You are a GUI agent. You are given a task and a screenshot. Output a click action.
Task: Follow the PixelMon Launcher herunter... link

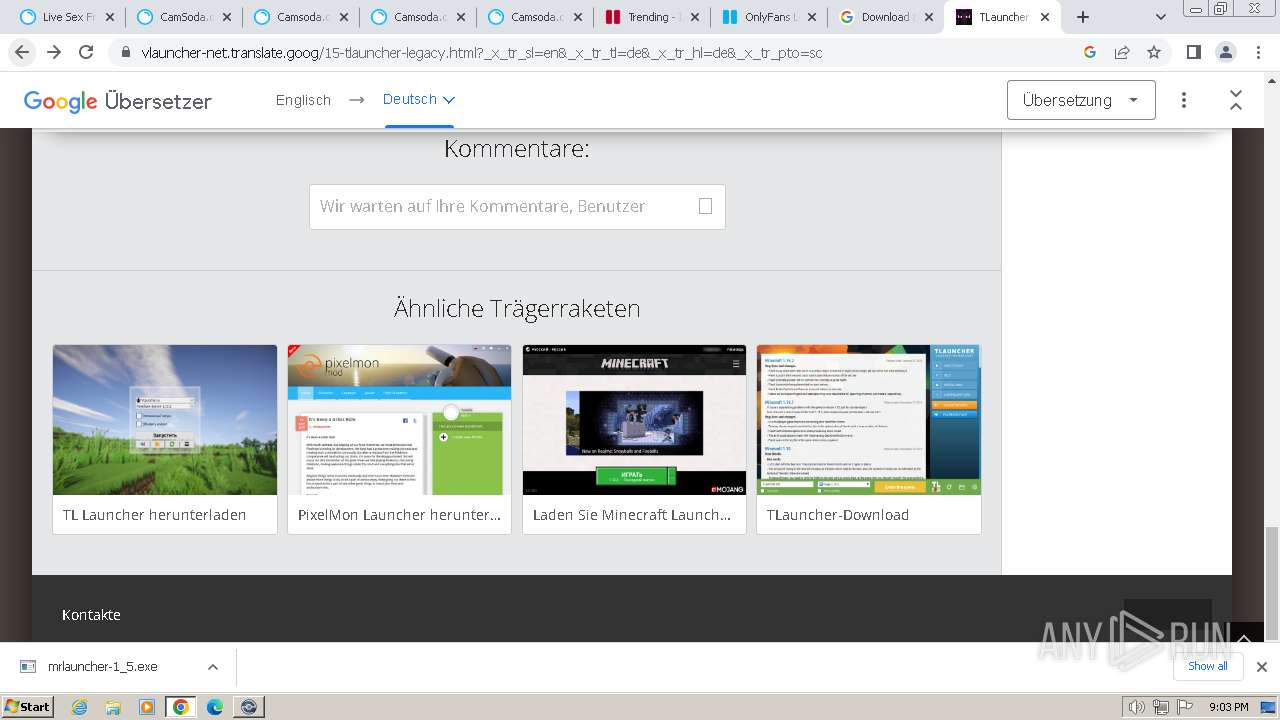(399, 515)
